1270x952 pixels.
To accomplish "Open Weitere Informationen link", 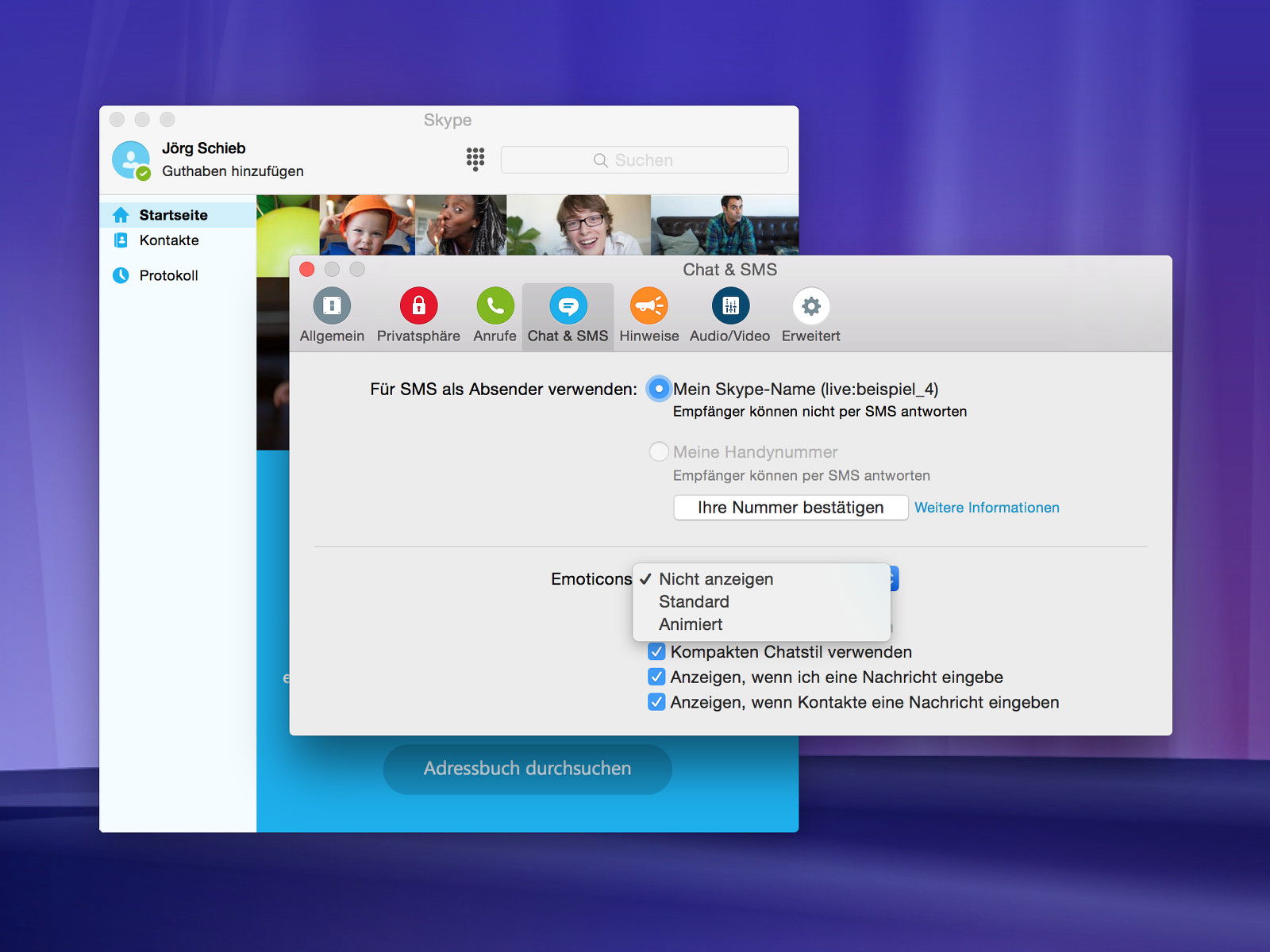I will click(x=987, y=508).
